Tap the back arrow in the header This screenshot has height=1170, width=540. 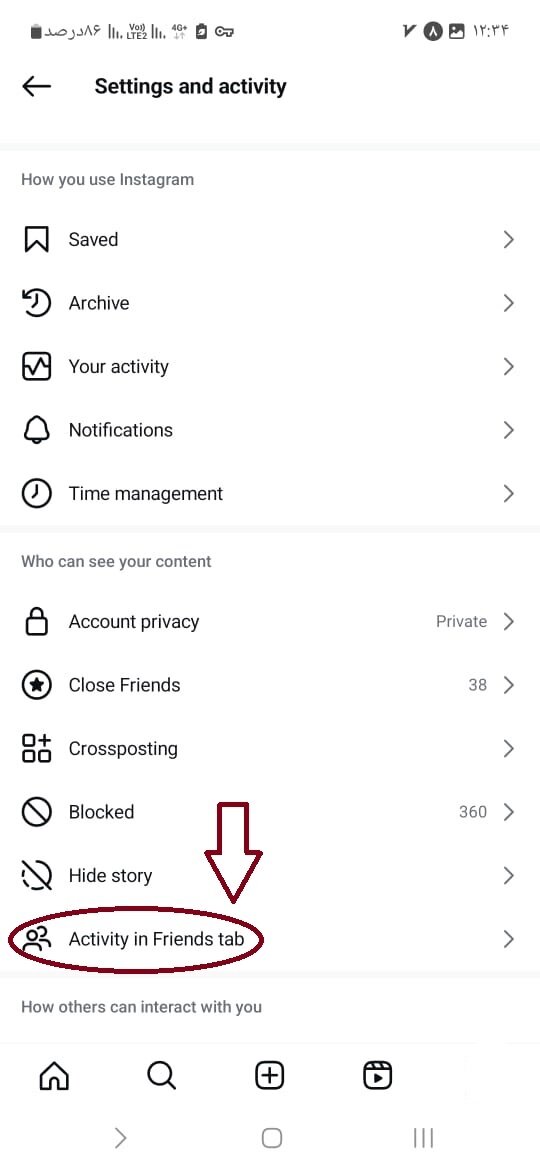point(37,87)
